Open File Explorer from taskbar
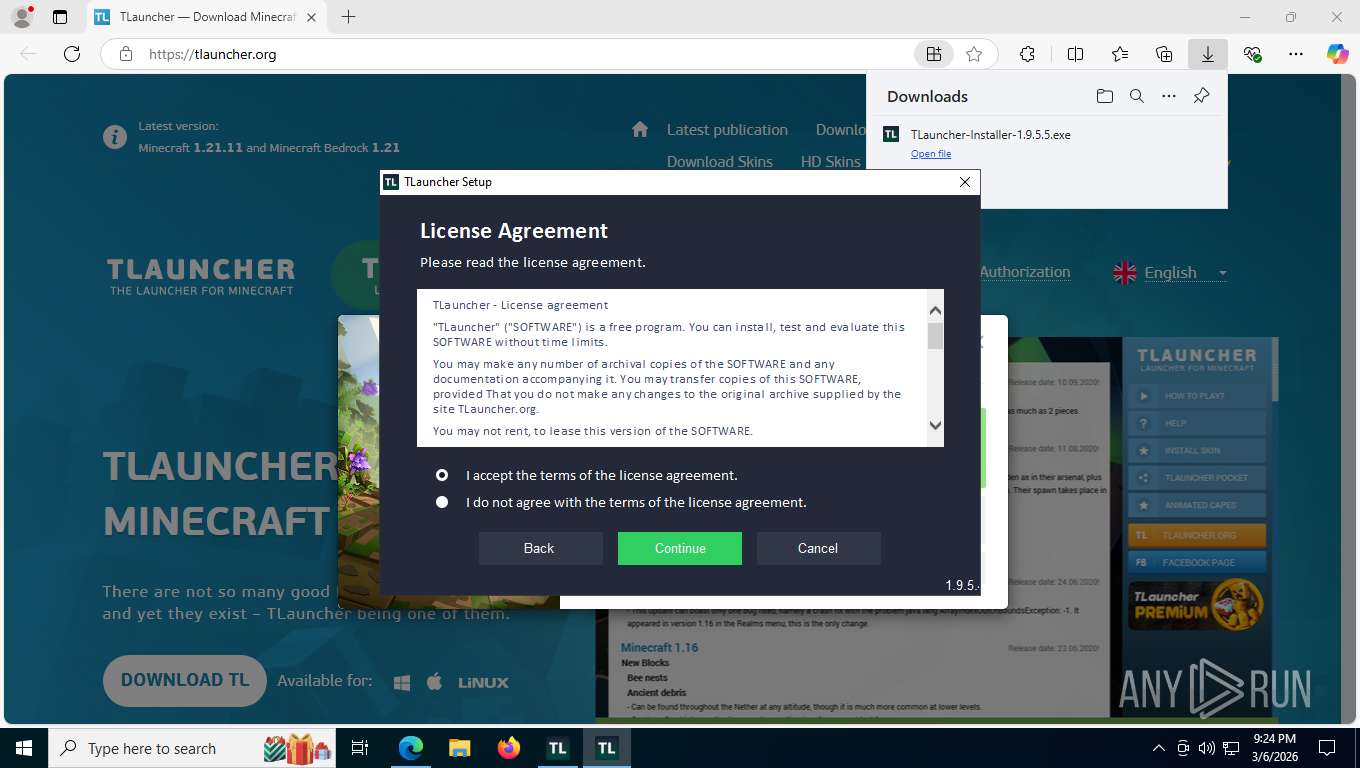This screenshot has width=1360, height=768. [x=459, y=748]
